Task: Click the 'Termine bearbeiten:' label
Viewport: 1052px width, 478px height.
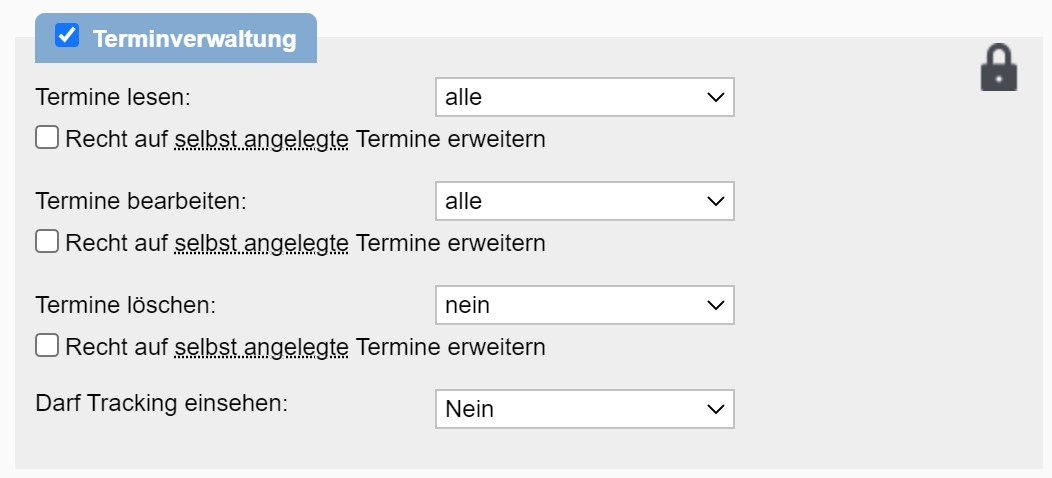Action: 140,201
